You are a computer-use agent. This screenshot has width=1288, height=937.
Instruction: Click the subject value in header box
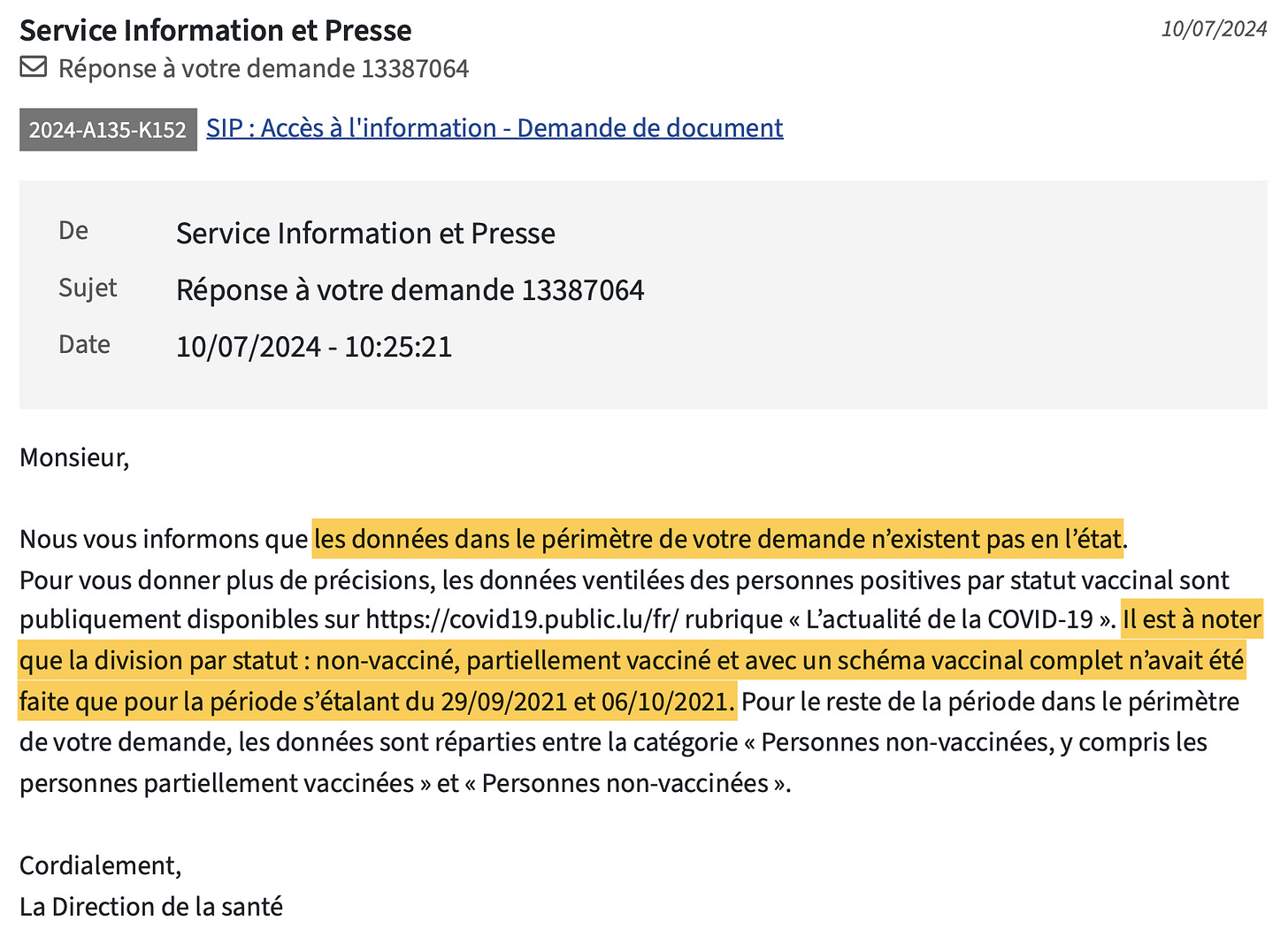(410, 290)
